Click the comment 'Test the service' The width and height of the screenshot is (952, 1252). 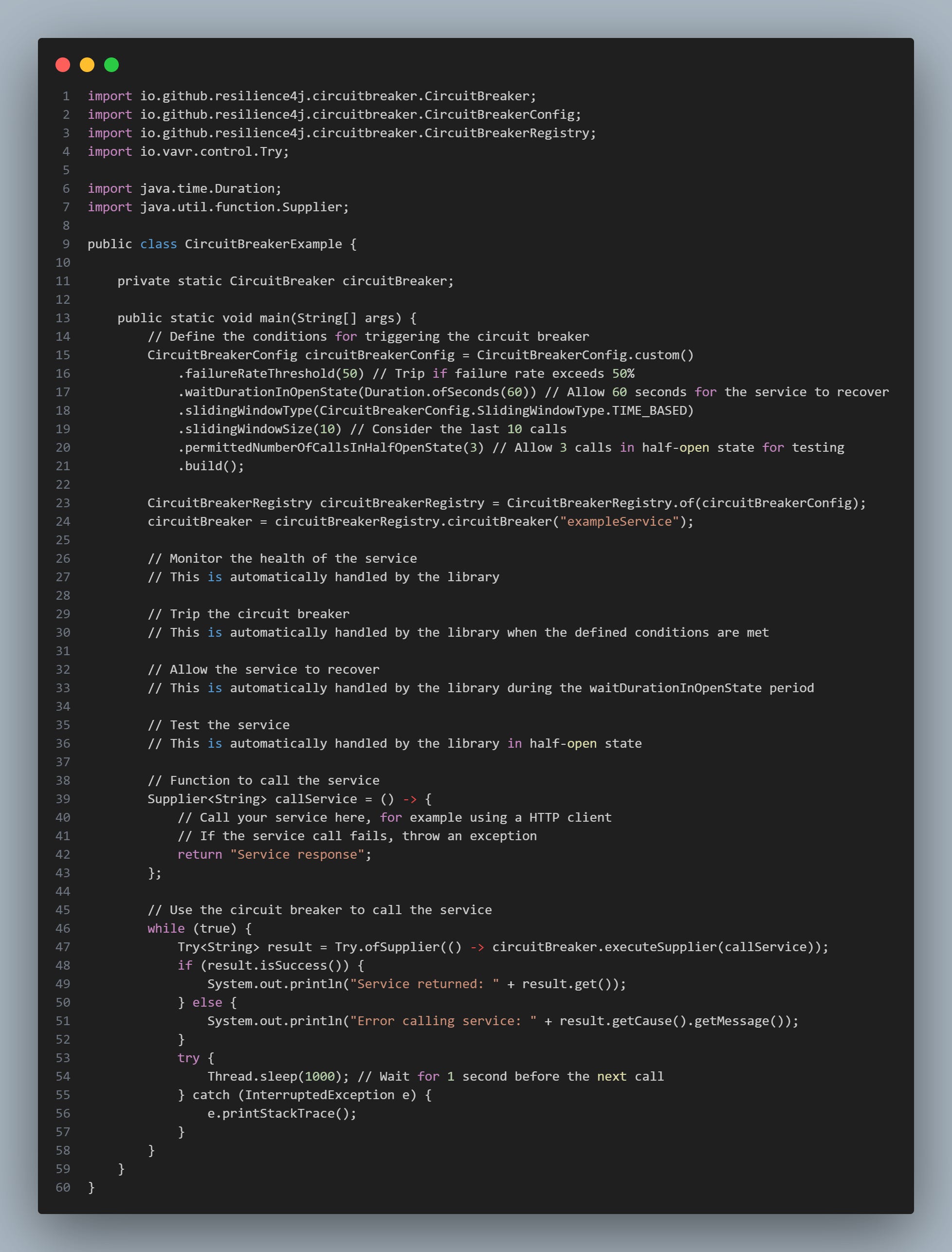[218, 725]
